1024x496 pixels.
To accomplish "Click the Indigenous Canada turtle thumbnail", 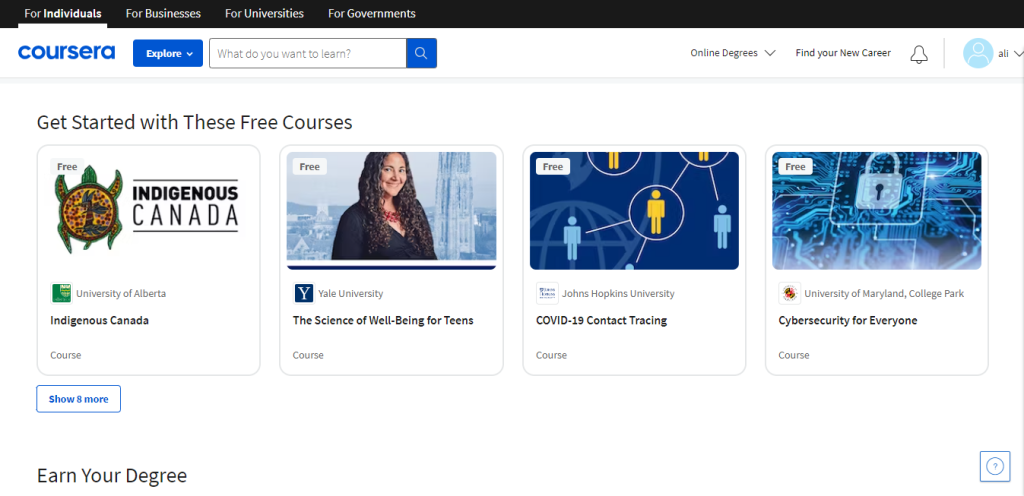I will pyautogui.click(x=149, y=211).
